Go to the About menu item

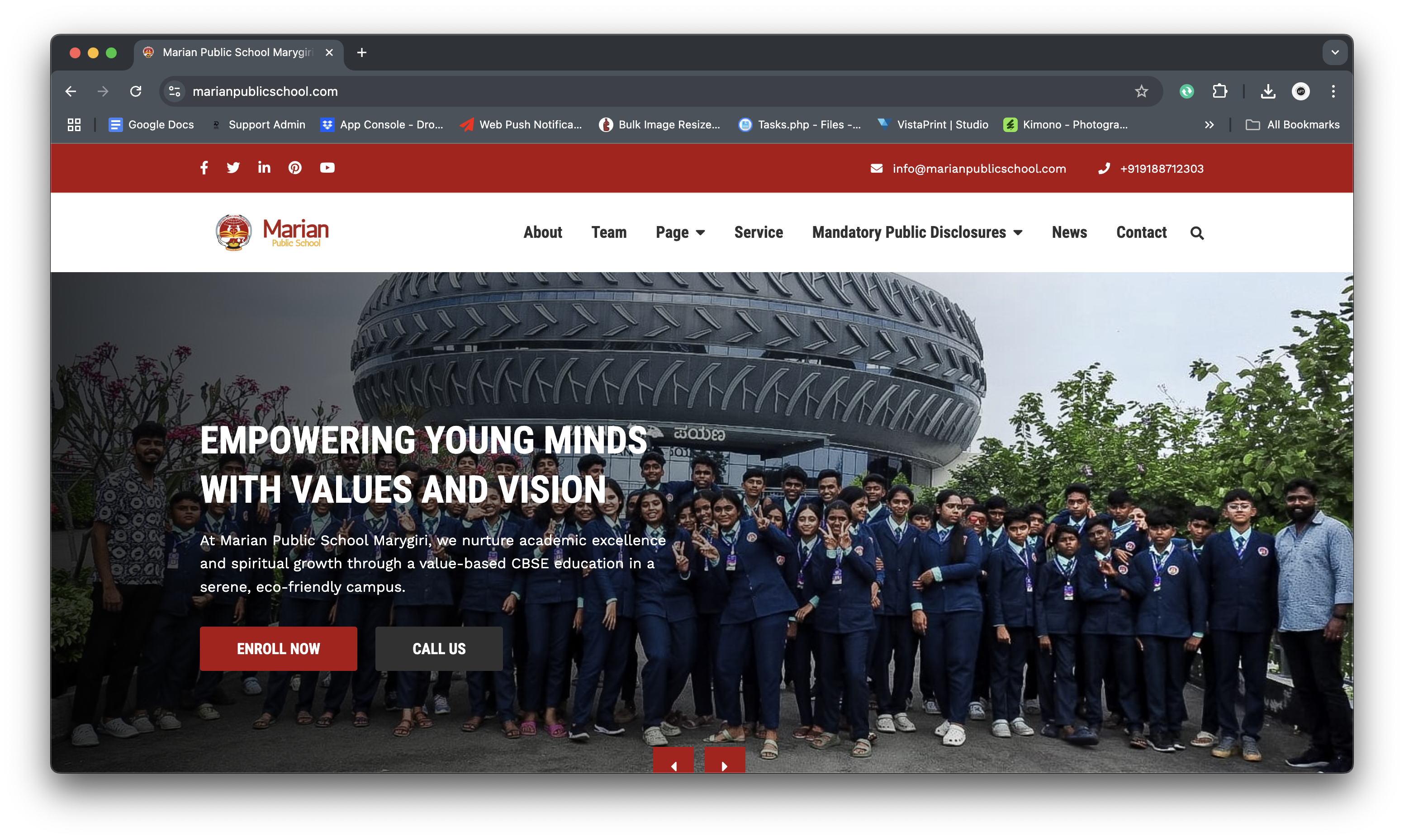click(542, 233)
